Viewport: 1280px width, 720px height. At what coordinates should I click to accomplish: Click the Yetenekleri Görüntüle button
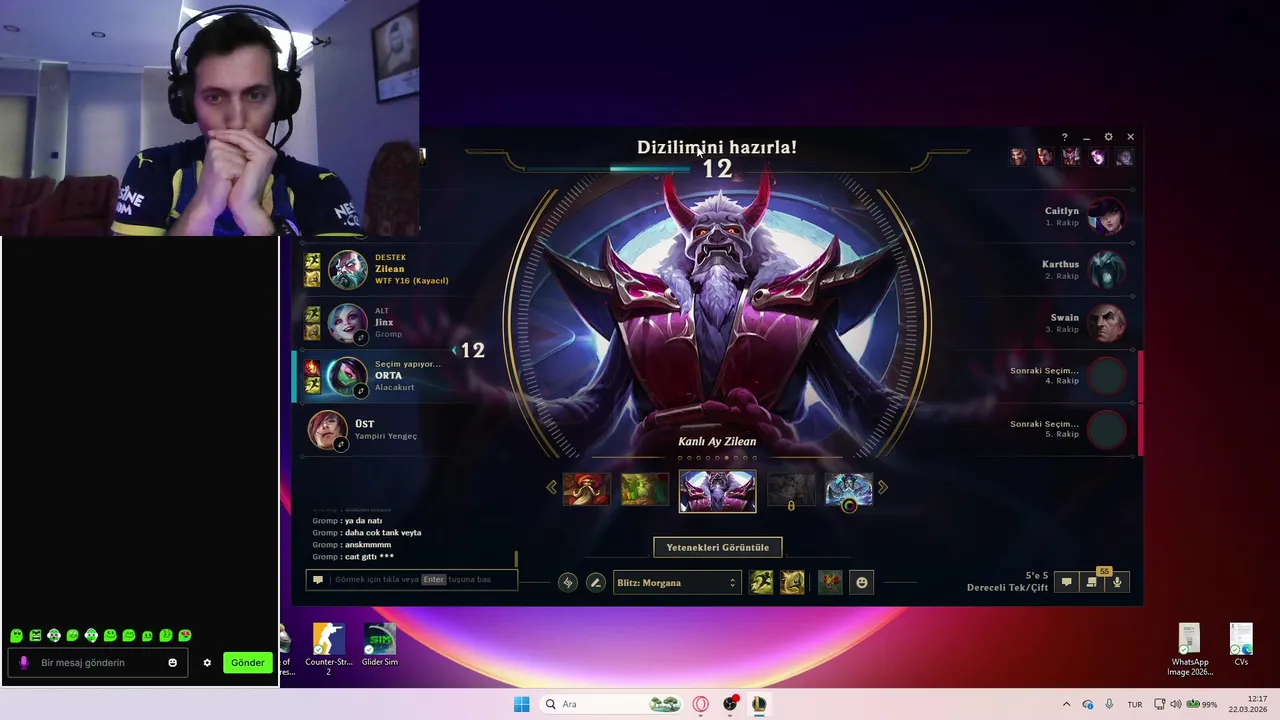[718, 547]
